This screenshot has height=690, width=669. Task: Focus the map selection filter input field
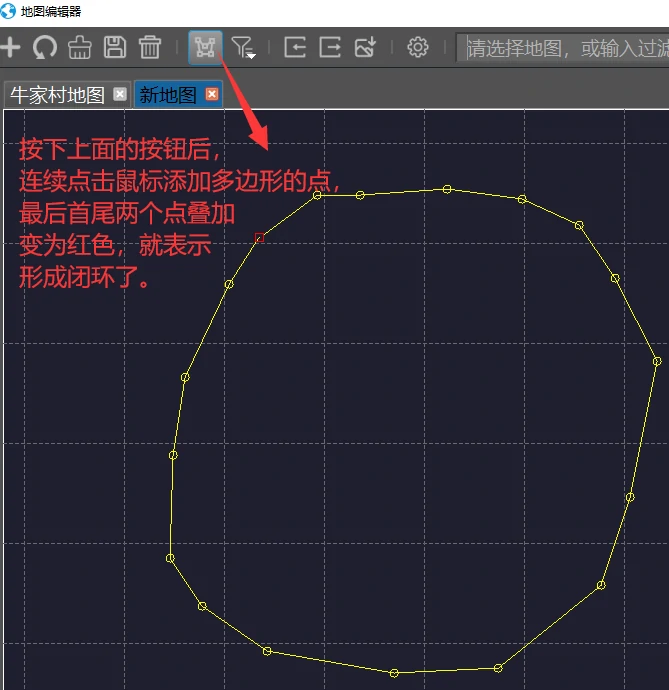point(563,48)
